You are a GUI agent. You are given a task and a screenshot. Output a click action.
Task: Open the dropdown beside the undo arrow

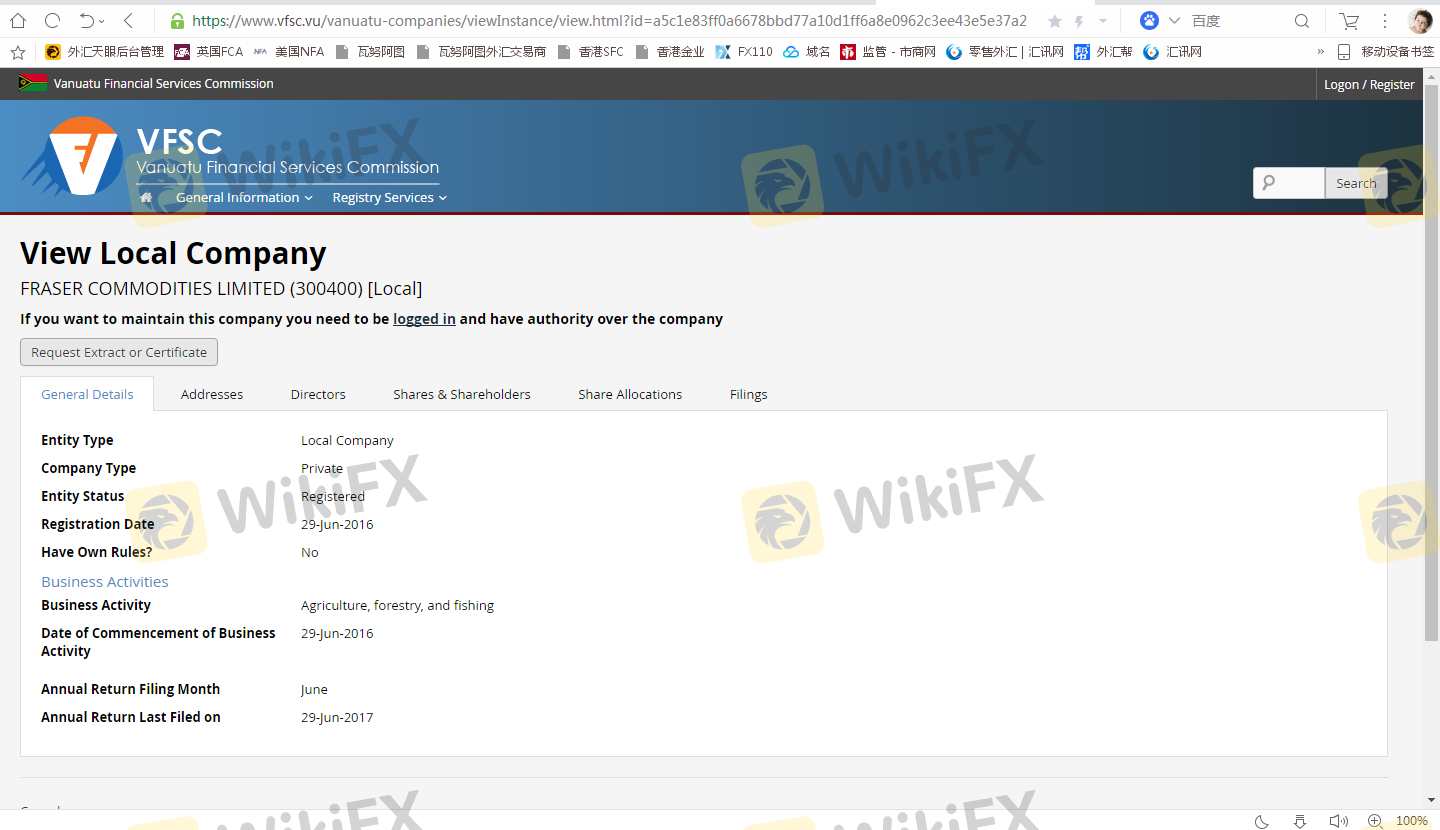pos(103,21)
